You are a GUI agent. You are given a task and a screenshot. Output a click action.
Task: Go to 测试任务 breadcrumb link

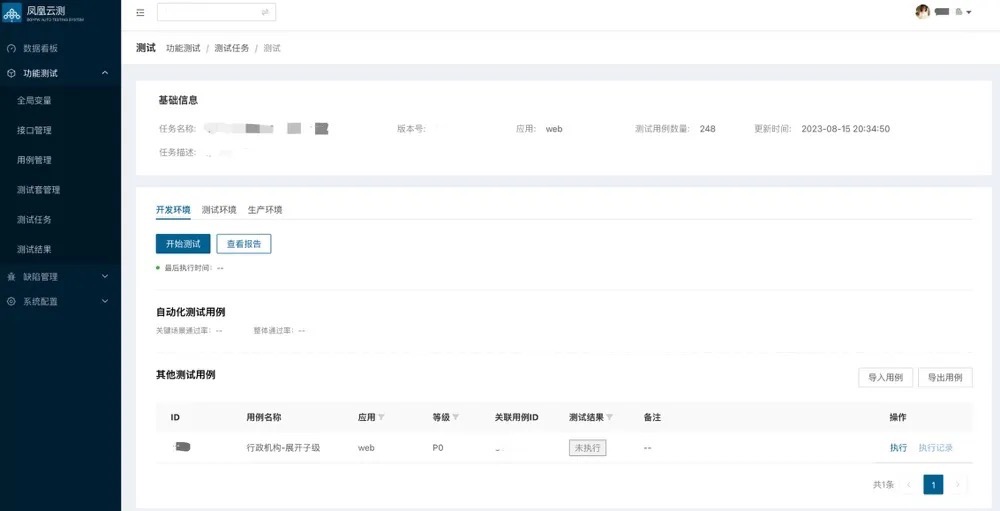[232, 48]
